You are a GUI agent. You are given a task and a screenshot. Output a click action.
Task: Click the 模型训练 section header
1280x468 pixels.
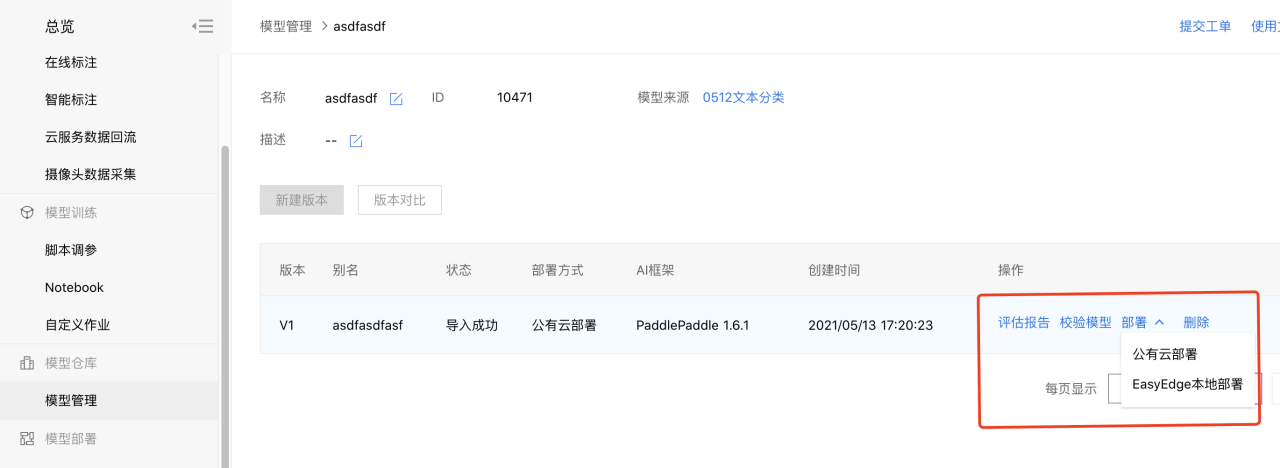(x=71, y=213)
